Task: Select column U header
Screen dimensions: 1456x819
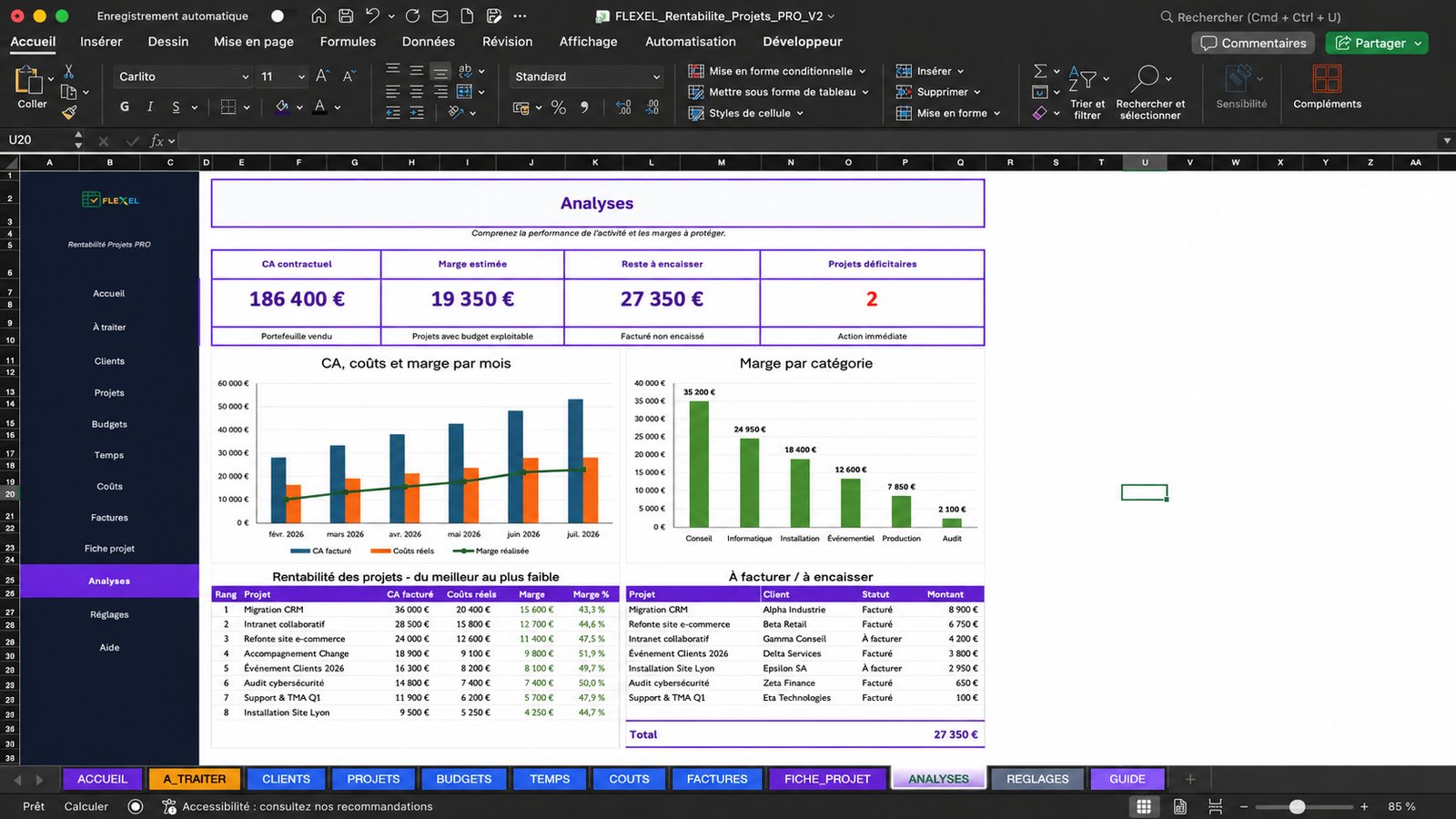Action: pyautogui.click(x=1145, y=162)
